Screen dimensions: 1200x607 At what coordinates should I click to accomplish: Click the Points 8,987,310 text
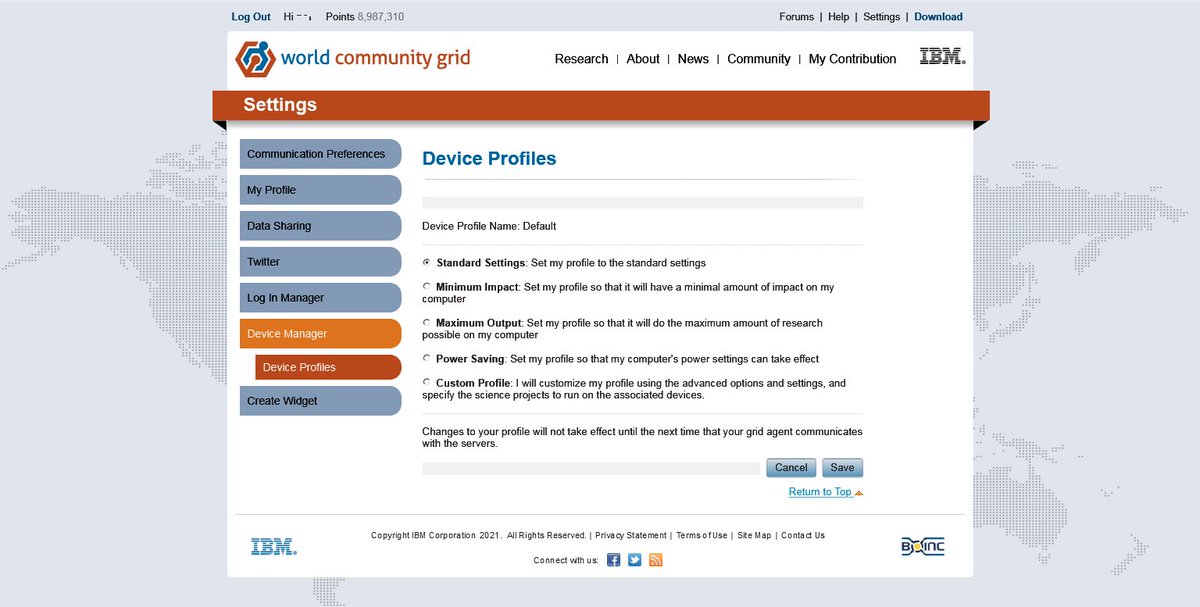pos(365,17)
